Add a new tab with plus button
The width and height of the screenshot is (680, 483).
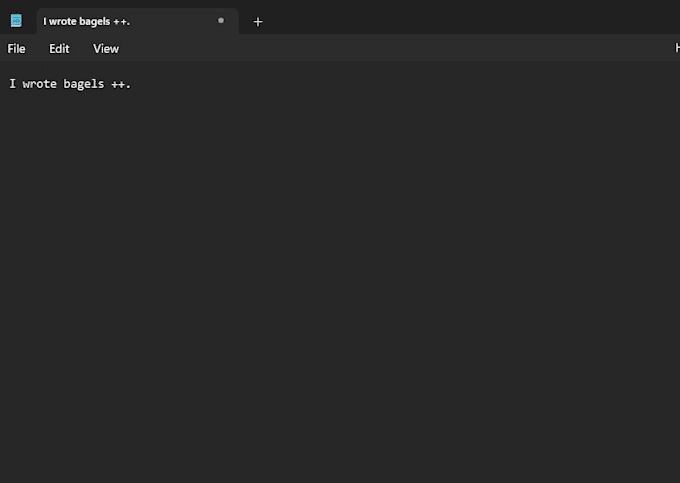(x=258, y=22)
